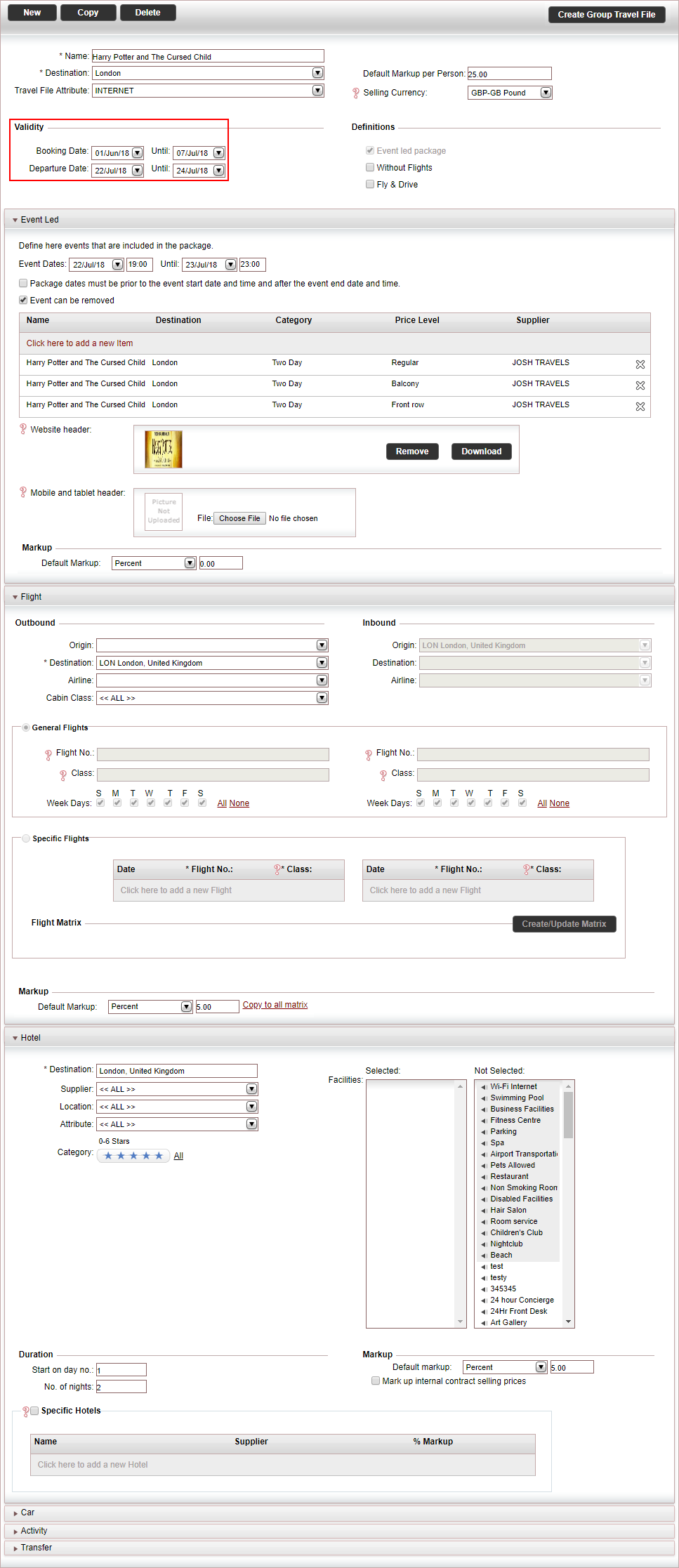Move Room service facility to Selected

(x=484, y=1222)
